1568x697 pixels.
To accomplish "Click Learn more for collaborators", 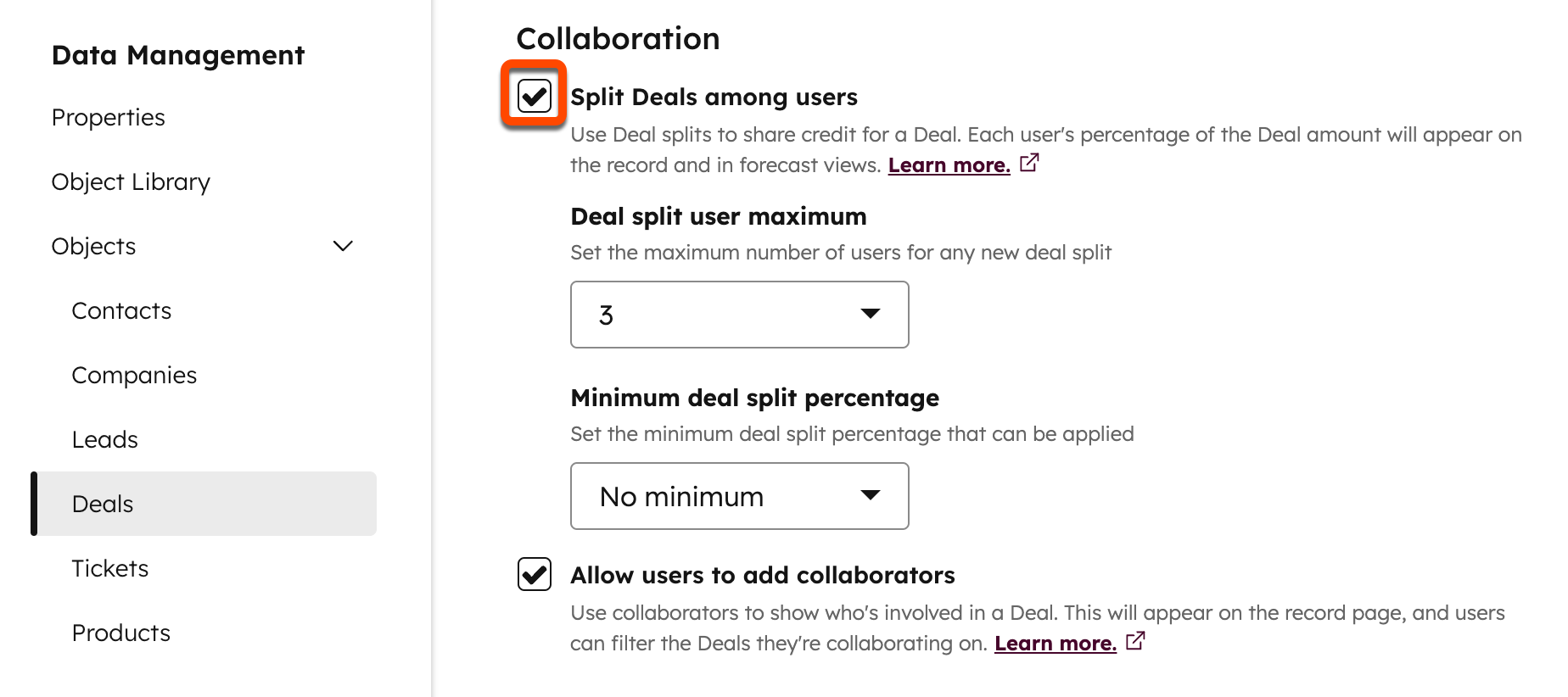I will point(1056,643).
